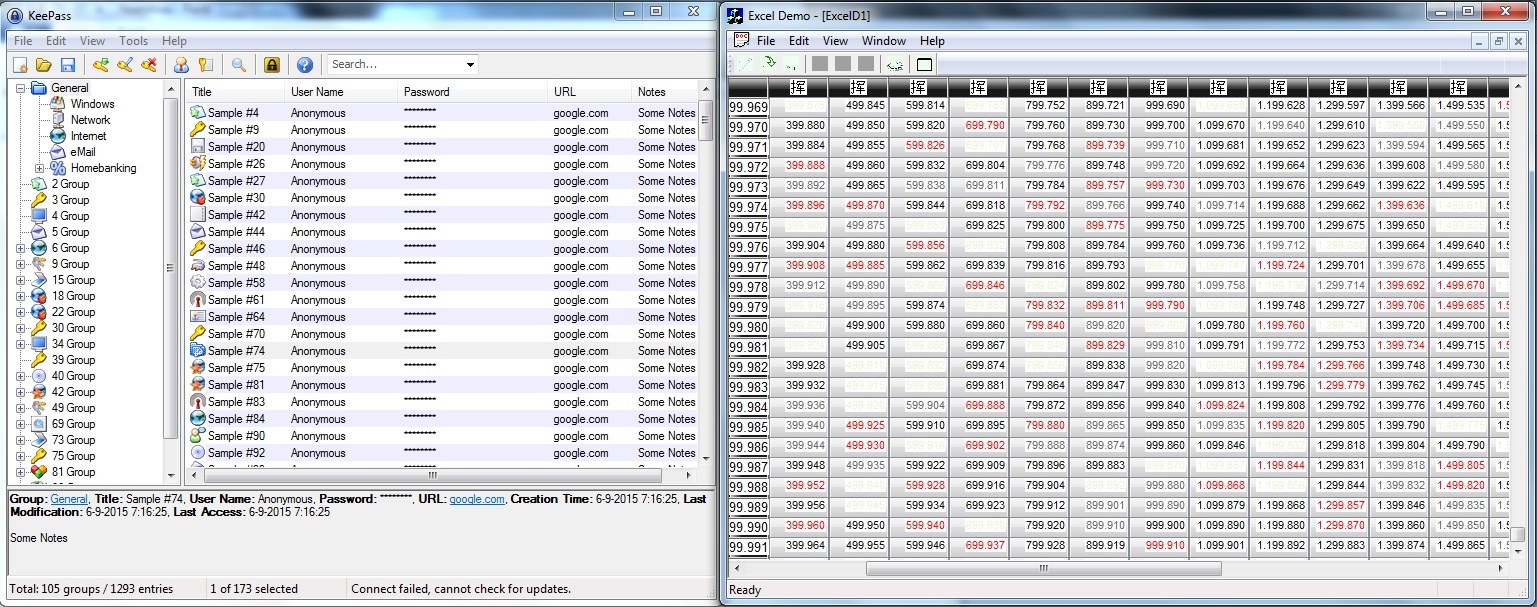Click the icon beside Sample #84 entry

click(x=198, y=419)
